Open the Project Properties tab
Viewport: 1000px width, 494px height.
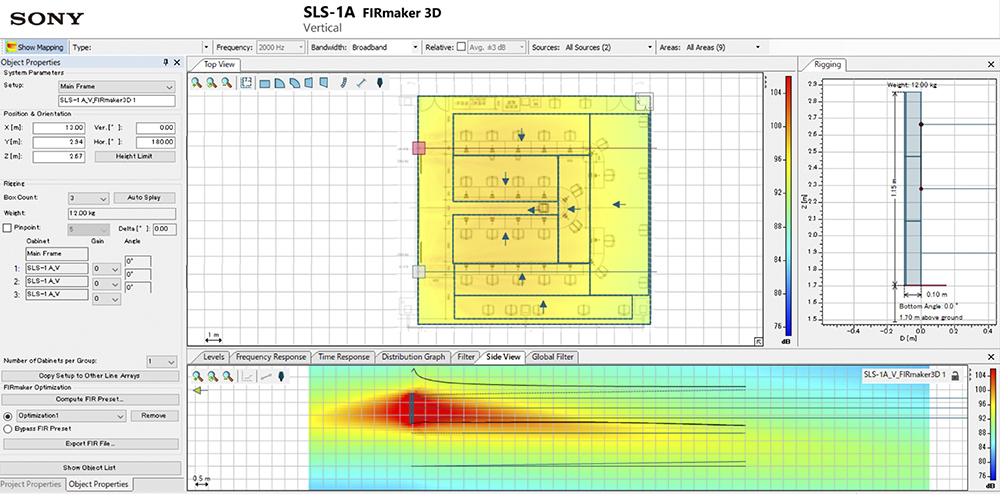[32, 485]
